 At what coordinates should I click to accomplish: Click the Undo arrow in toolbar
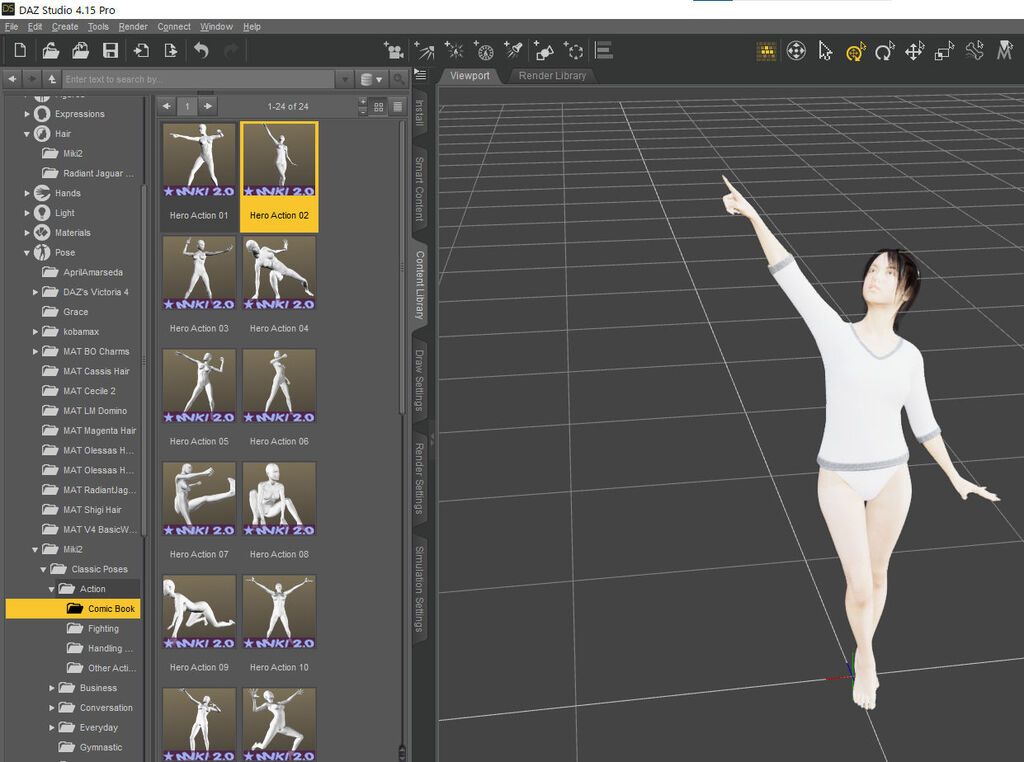pos(201,51)
